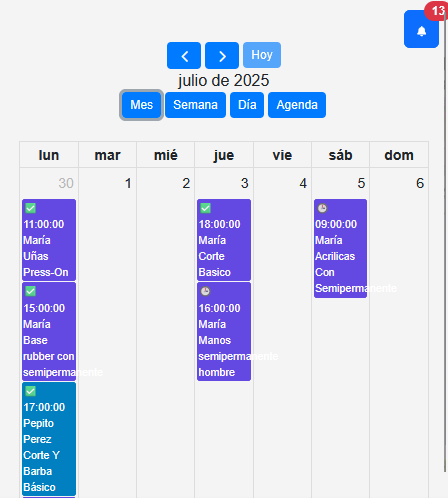The image size is (448, 498).
Task: Click green check on Pepito Perez appointment
Action: (30, 391)
